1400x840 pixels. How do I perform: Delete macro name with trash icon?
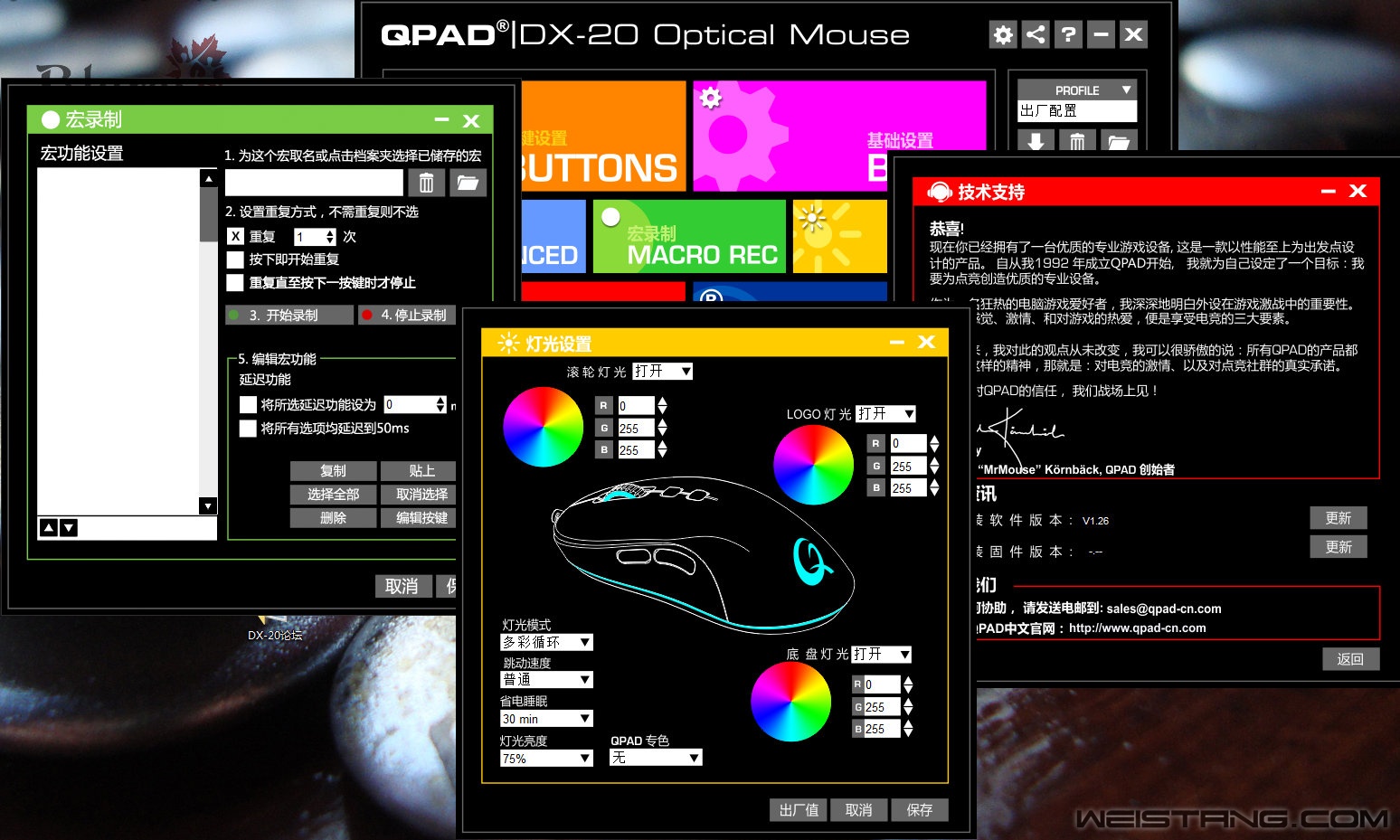[426, 183]
